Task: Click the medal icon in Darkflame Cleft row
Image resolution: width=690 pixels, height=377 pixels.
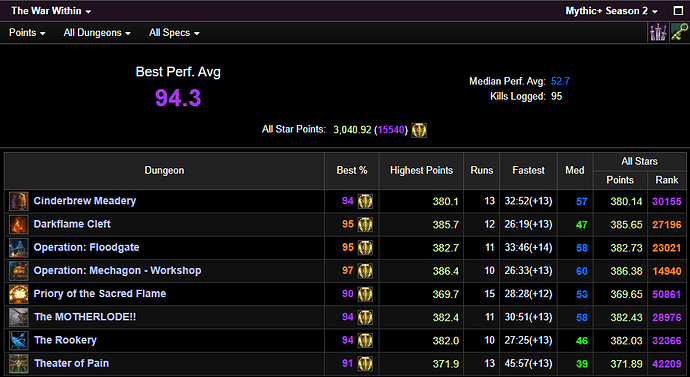Action: point(365,224)
